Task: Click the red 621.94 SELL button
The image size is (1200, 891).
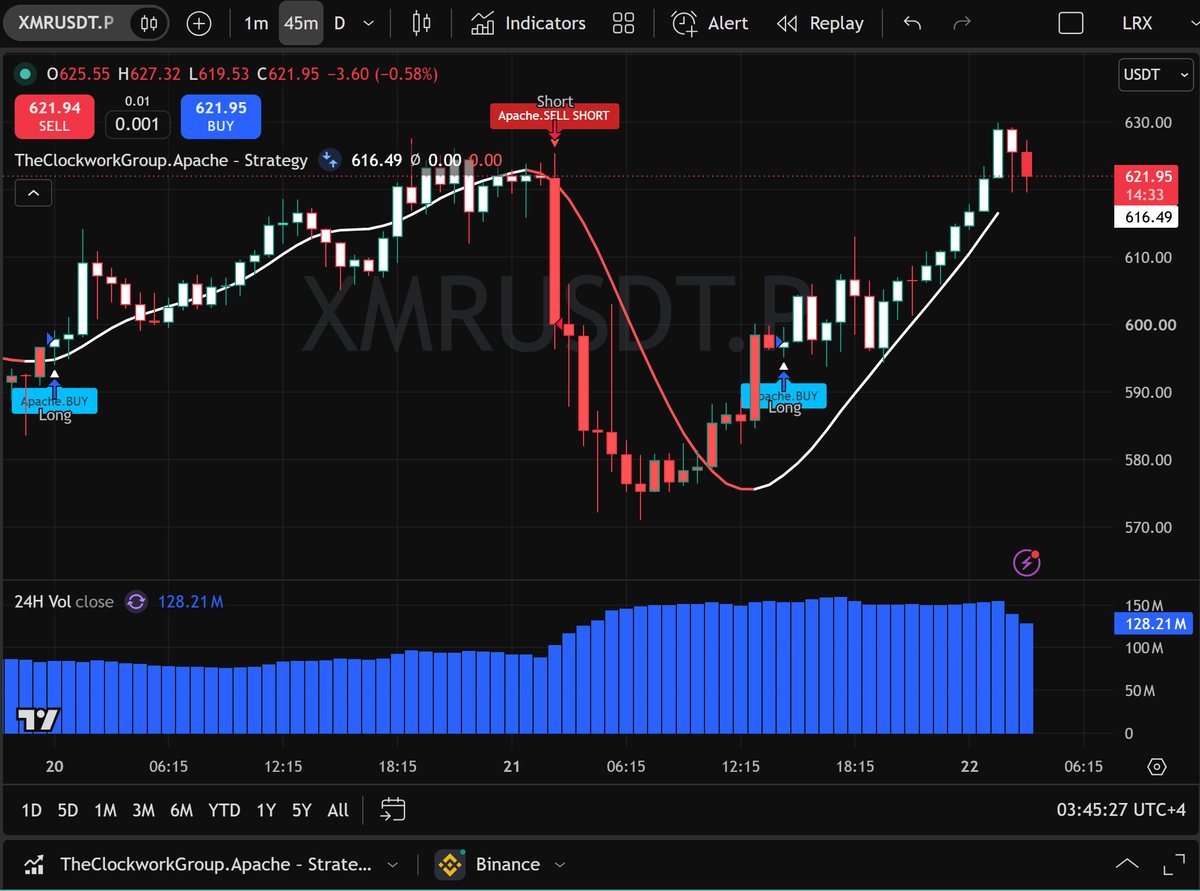Action: [54, 116]
